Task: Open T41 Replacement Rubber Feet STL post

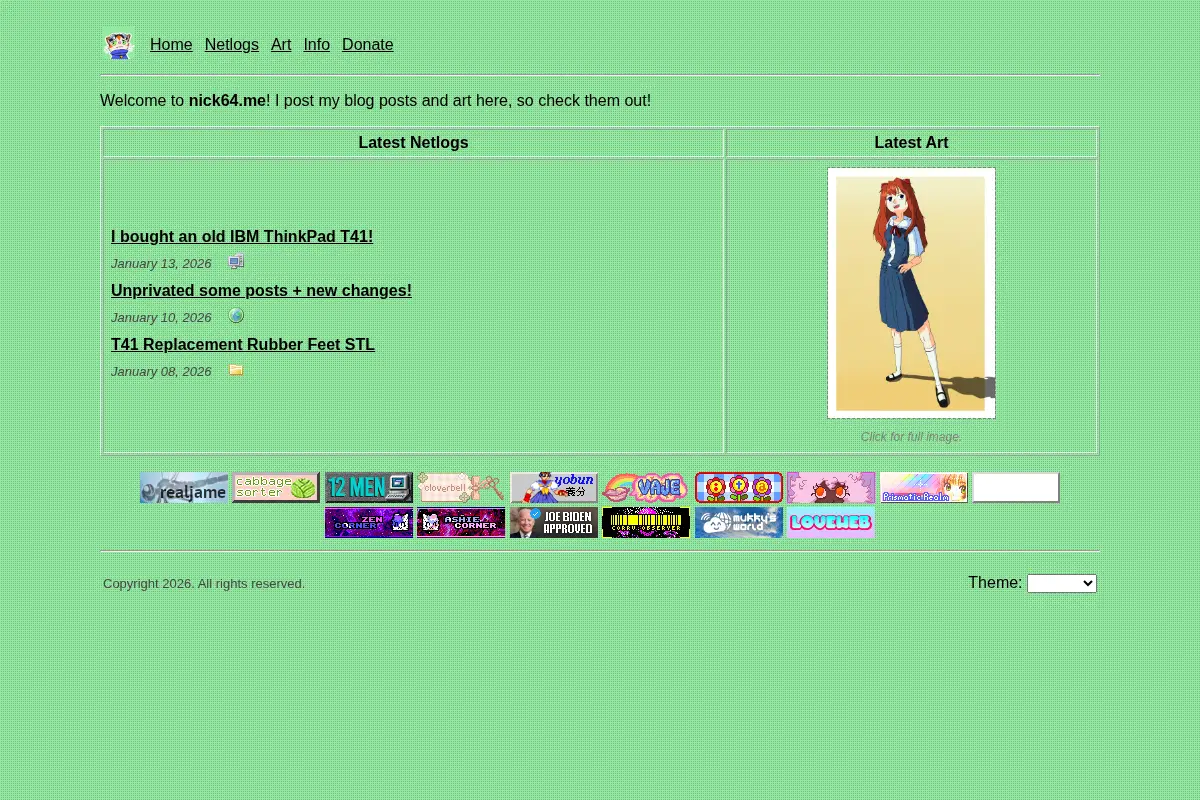Action: (x=243, y=345)
